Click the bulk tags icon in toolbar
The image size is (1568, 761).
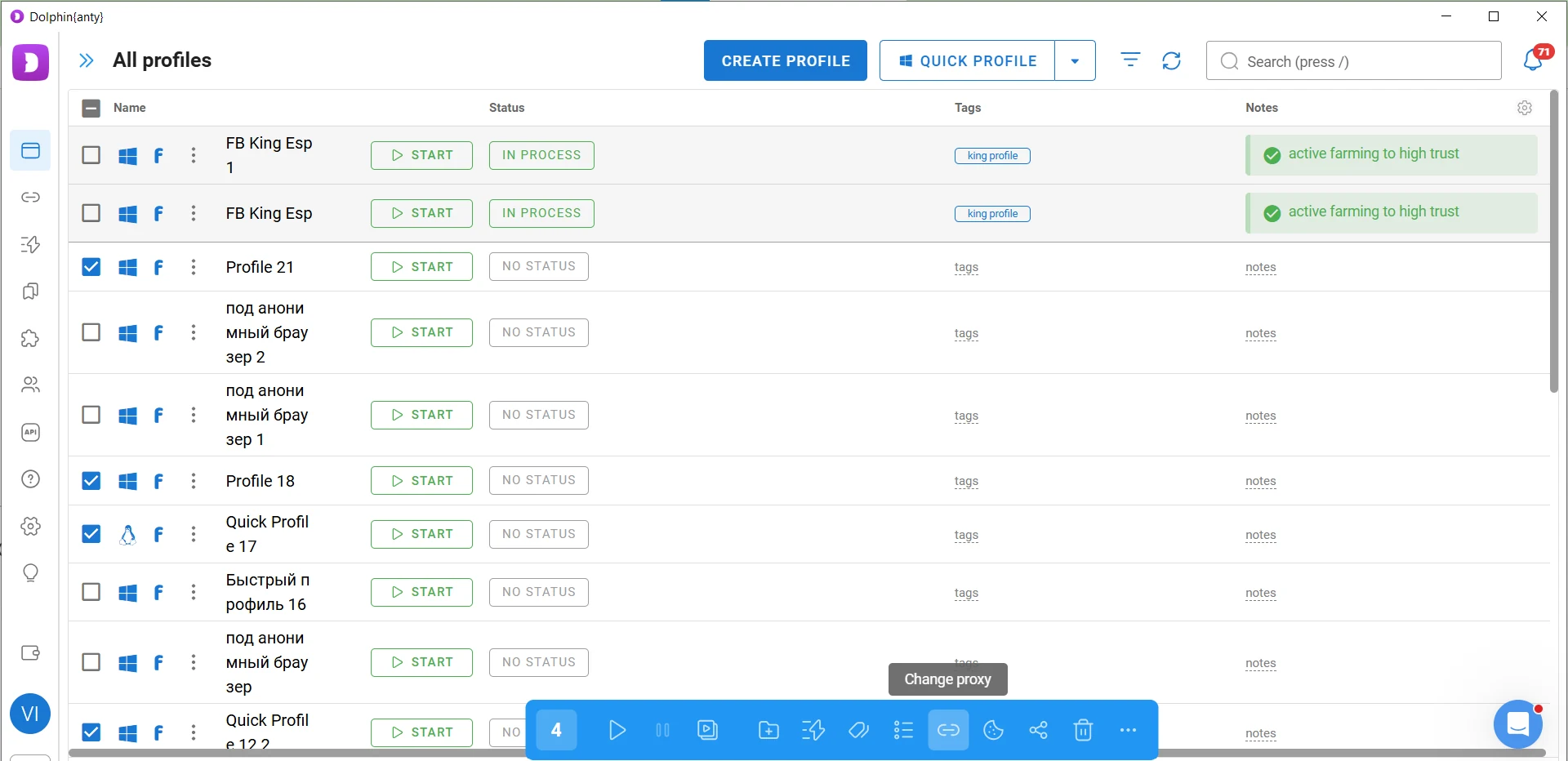pyautogui.click(x=858, y=730)
